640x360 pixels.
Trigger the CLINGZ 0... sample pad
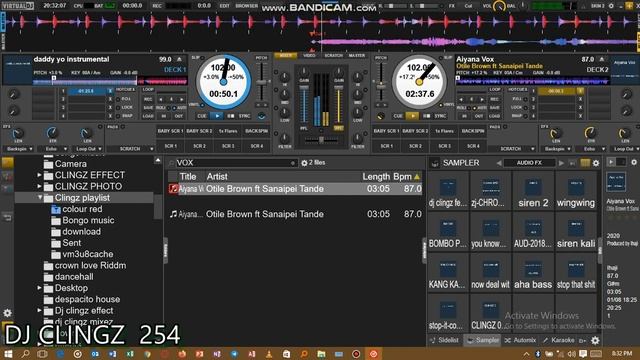point(490,313)
